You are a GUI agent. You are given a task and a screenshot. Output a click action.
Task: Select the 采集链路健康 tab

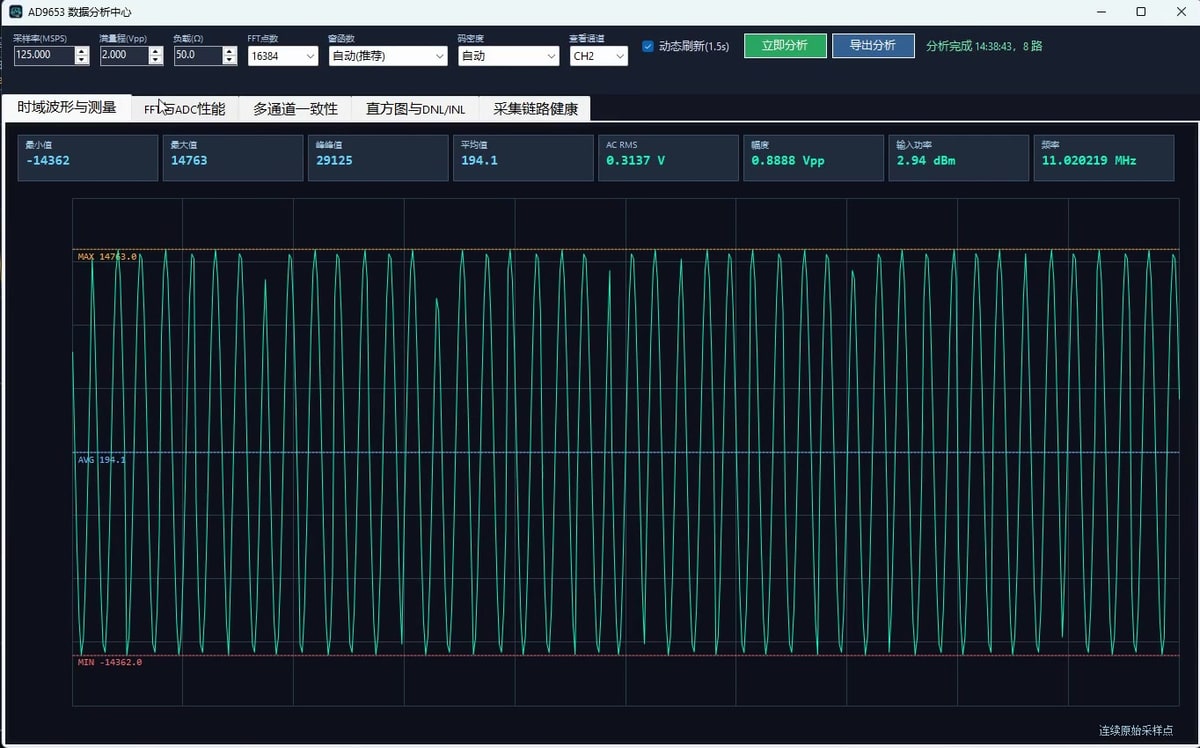[535, 109]
